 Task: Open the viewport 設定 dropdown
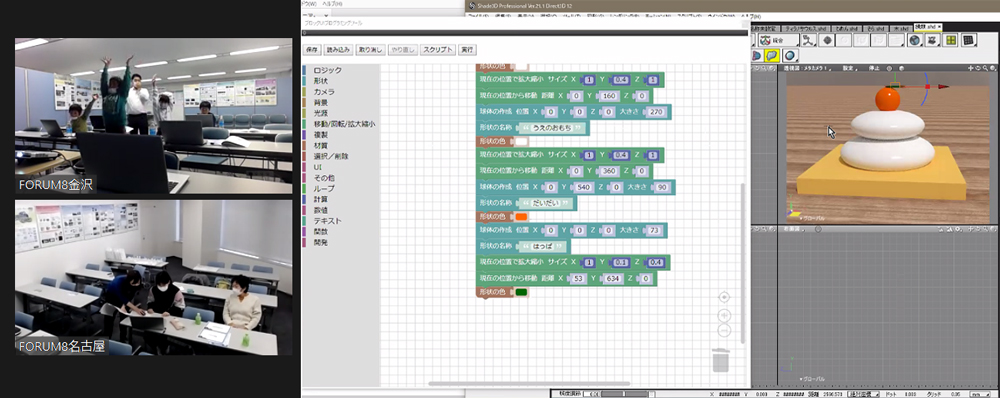(x=850, y=68)
